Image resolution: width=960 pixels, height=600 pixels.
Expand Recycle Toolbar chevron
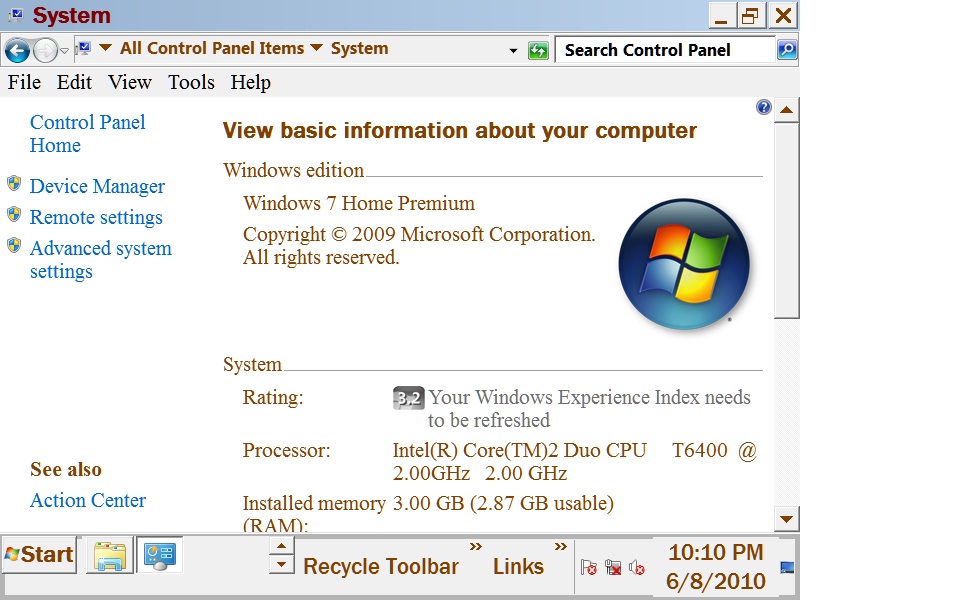pyautogui.click(x=476, y=546)
